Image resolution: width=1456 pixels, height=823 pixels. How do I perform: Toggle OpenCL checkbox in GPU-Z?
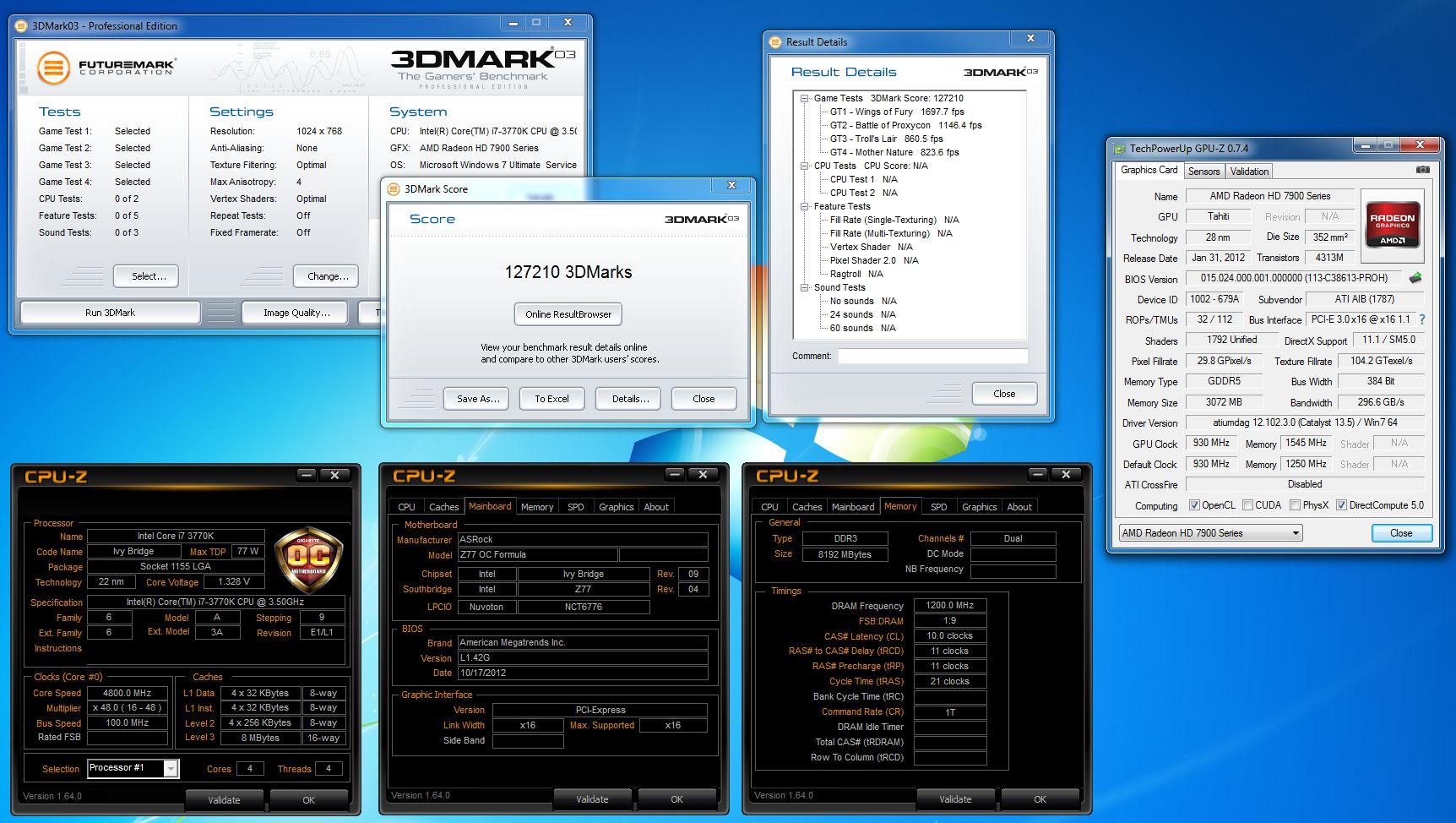tap(1194, 505)
